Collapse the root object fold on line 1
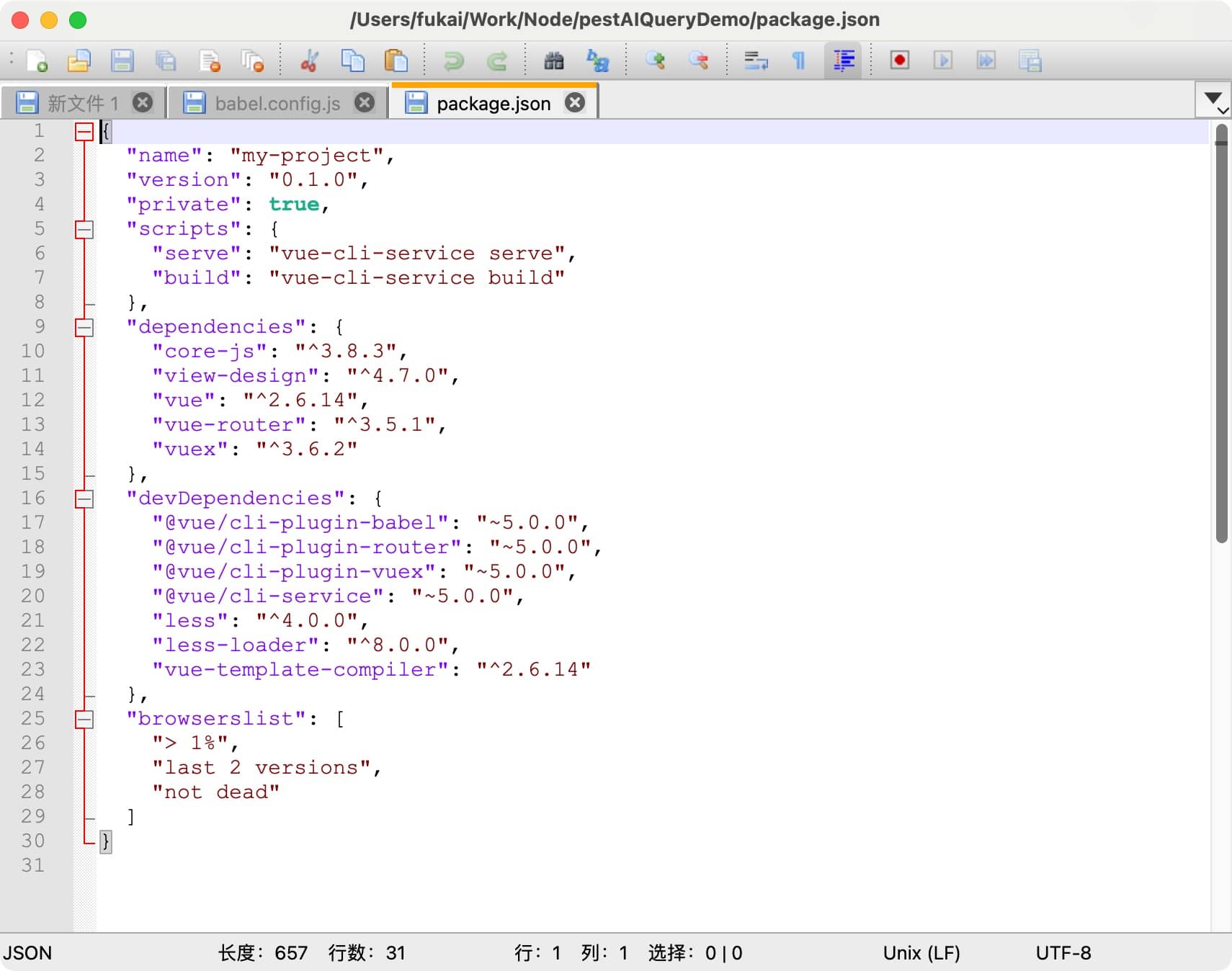This screenshot has width=1232, height=971. click(84, 131)
